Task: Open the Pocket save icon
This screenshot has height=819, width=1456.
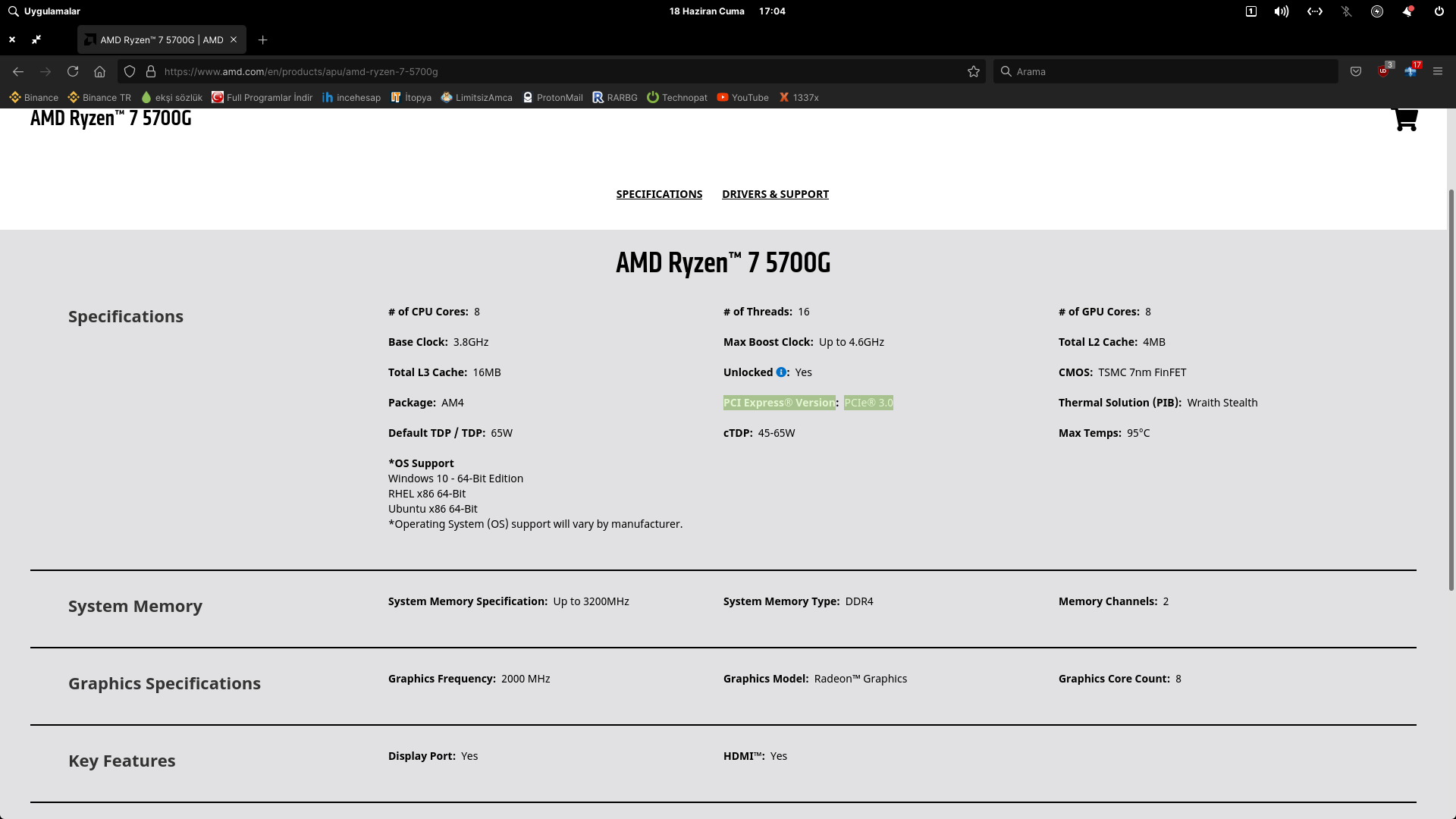Action: pos(1356,71)
